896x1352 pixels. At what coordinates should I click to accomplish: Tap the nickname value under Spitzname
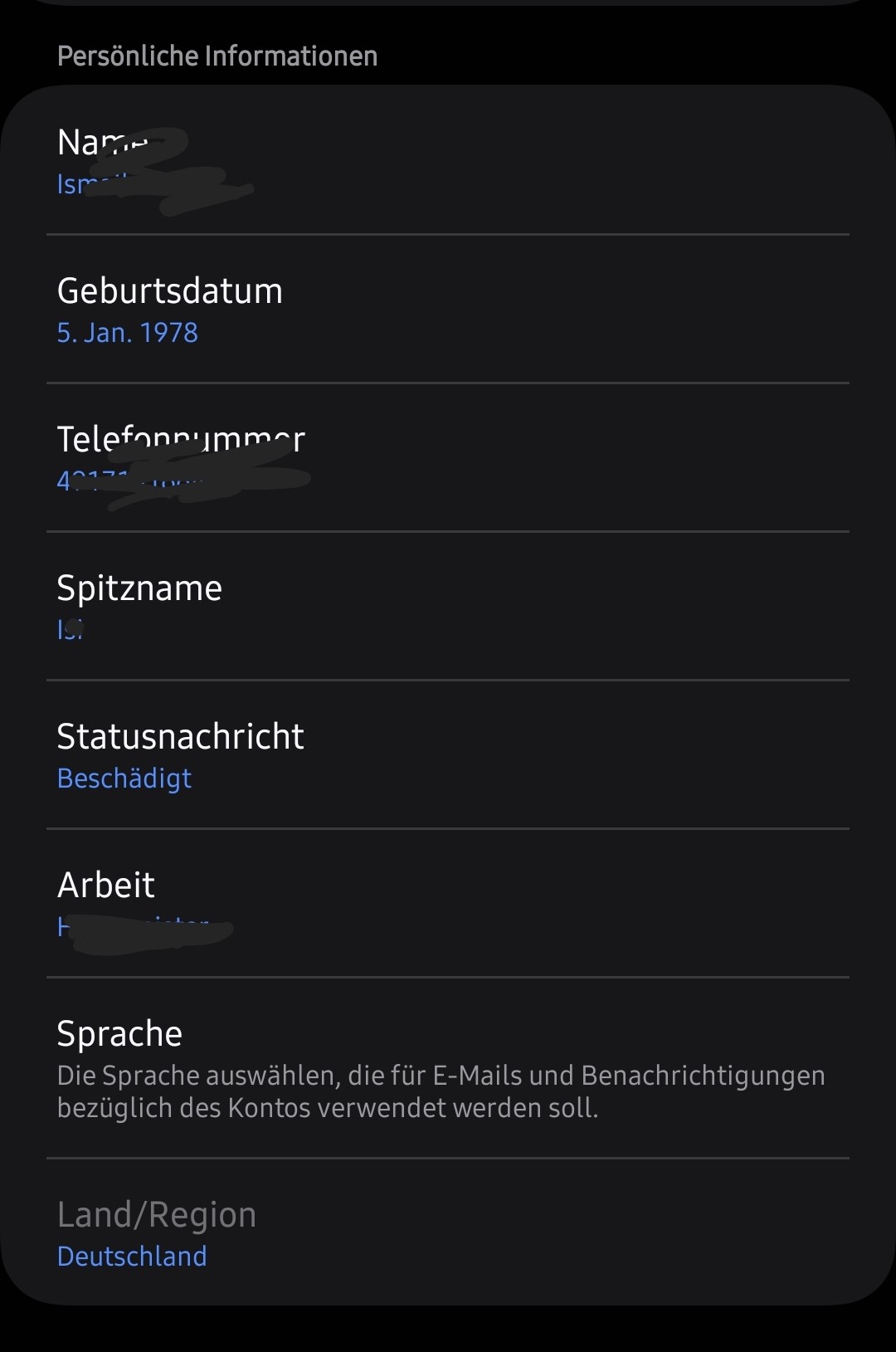(x=71, y=630)
